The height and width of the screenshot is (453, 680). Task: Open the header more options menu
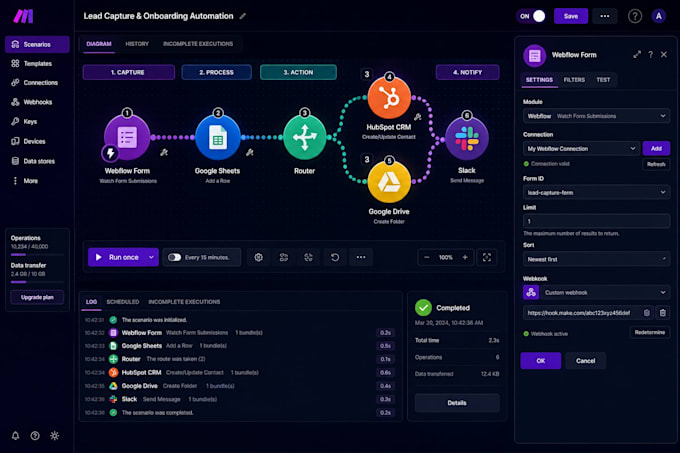click(x=605, y=16)
